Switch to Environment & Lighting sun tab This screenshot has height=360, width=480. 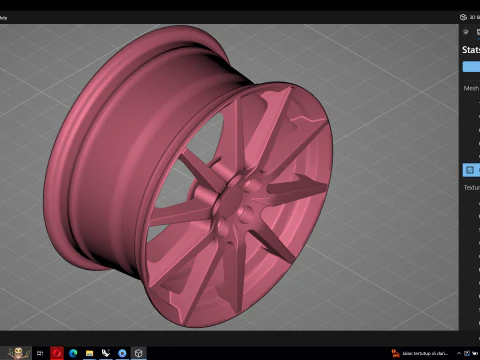pos(466,32)
